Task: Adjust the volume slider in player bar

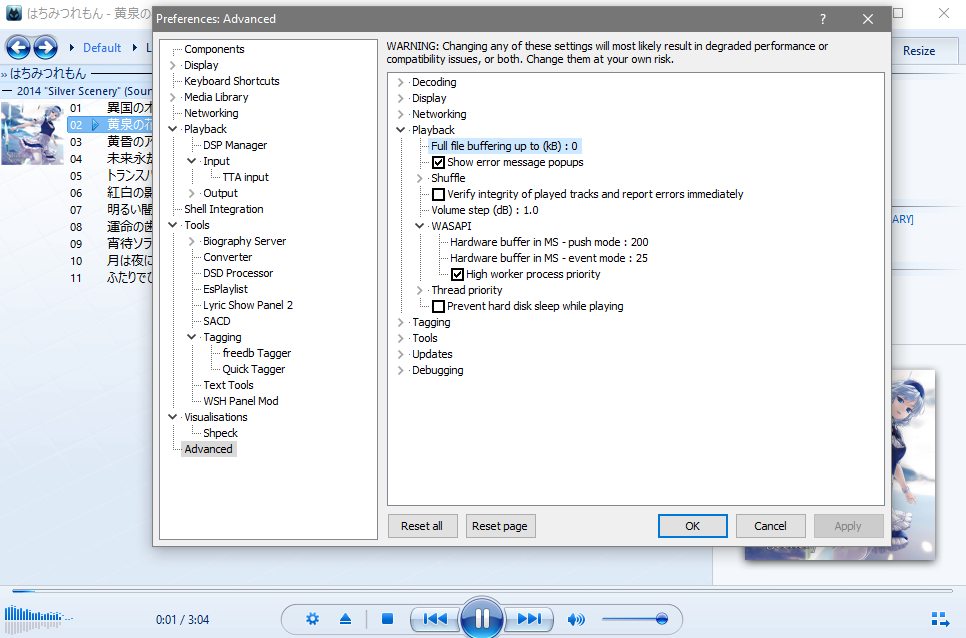Action: [635, 619]
